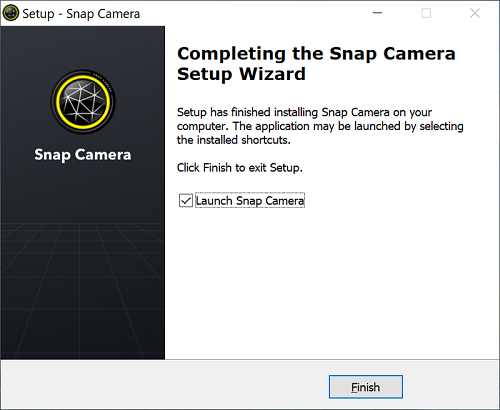
Task: Close the Setup window
Action: pyautogui.click(x=475, y=13)
